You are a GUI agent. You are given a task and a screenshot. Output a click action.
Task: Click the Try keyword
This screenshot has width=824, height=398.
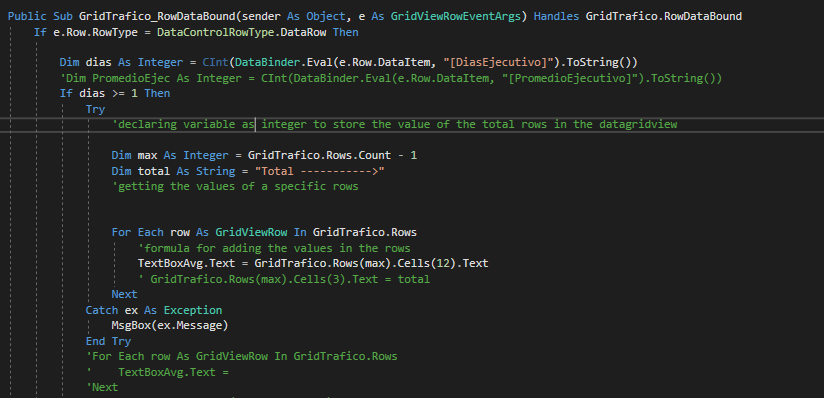pyautogui.click(x=95, y=109)
